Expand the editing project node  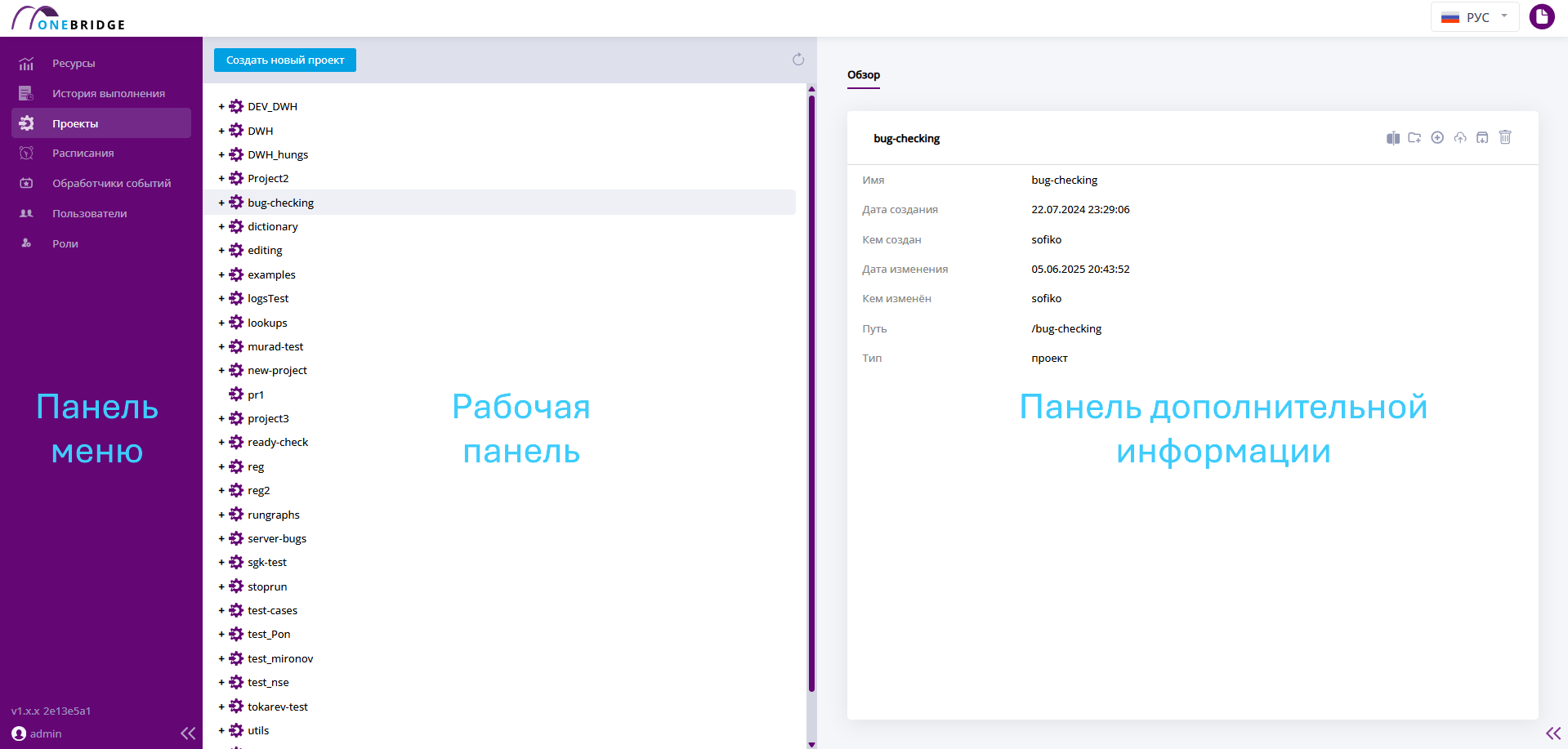pos(221,250)
